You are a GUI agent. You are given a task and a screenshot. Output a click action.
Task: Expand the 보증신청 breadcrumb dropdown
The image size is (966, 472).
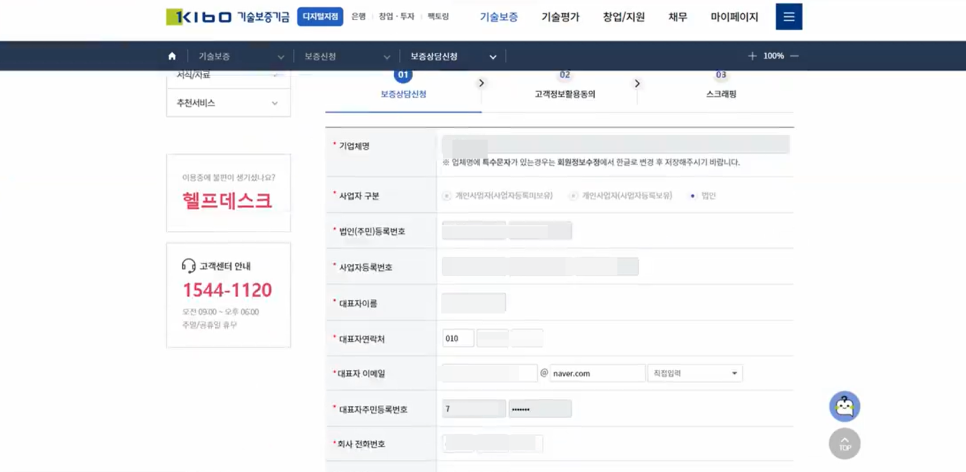347,56
